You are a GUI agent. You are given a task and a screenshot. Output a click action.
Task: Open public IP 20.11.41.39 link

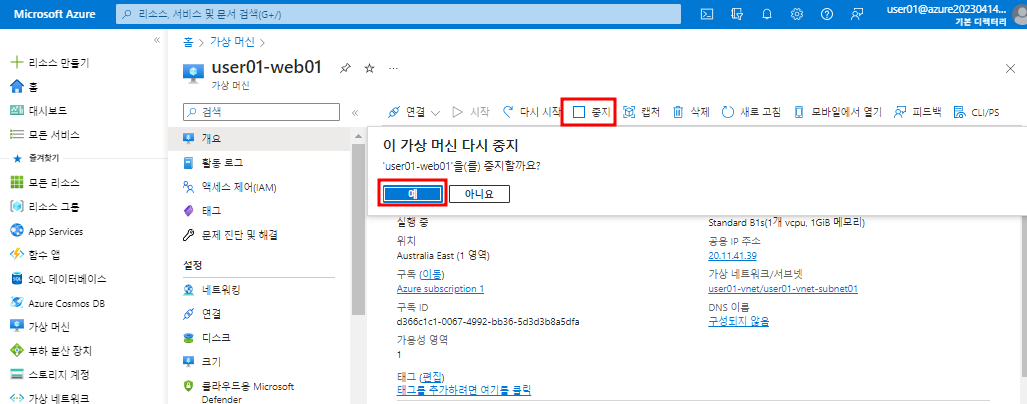(732, 255)
